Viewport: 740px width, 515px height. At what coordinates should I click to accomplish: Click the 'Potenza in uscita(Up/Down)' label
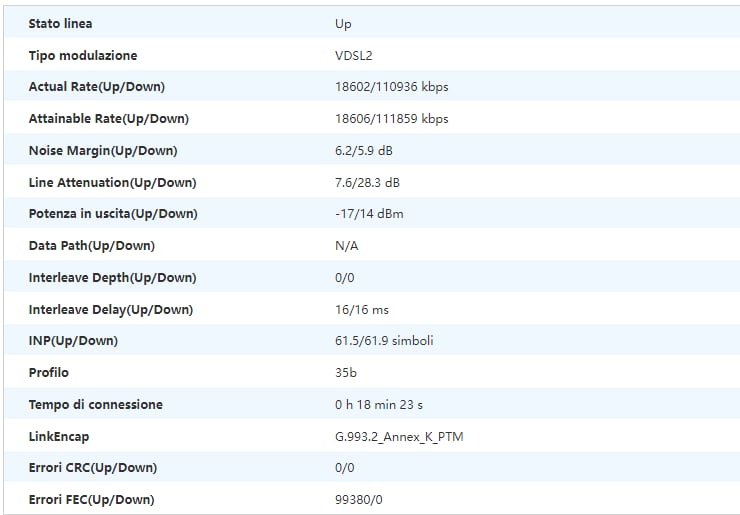pyautogui.click(x=113, y=214)
